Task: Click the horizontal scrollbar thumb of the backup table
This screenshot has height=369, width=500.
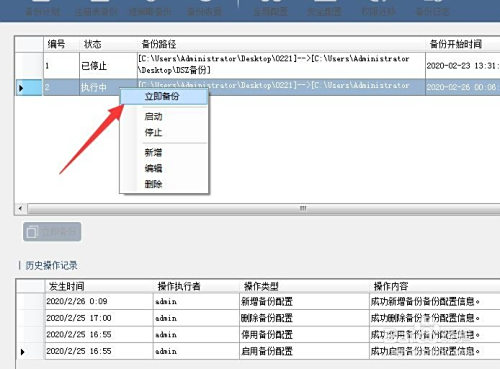Action: point(263,209)
